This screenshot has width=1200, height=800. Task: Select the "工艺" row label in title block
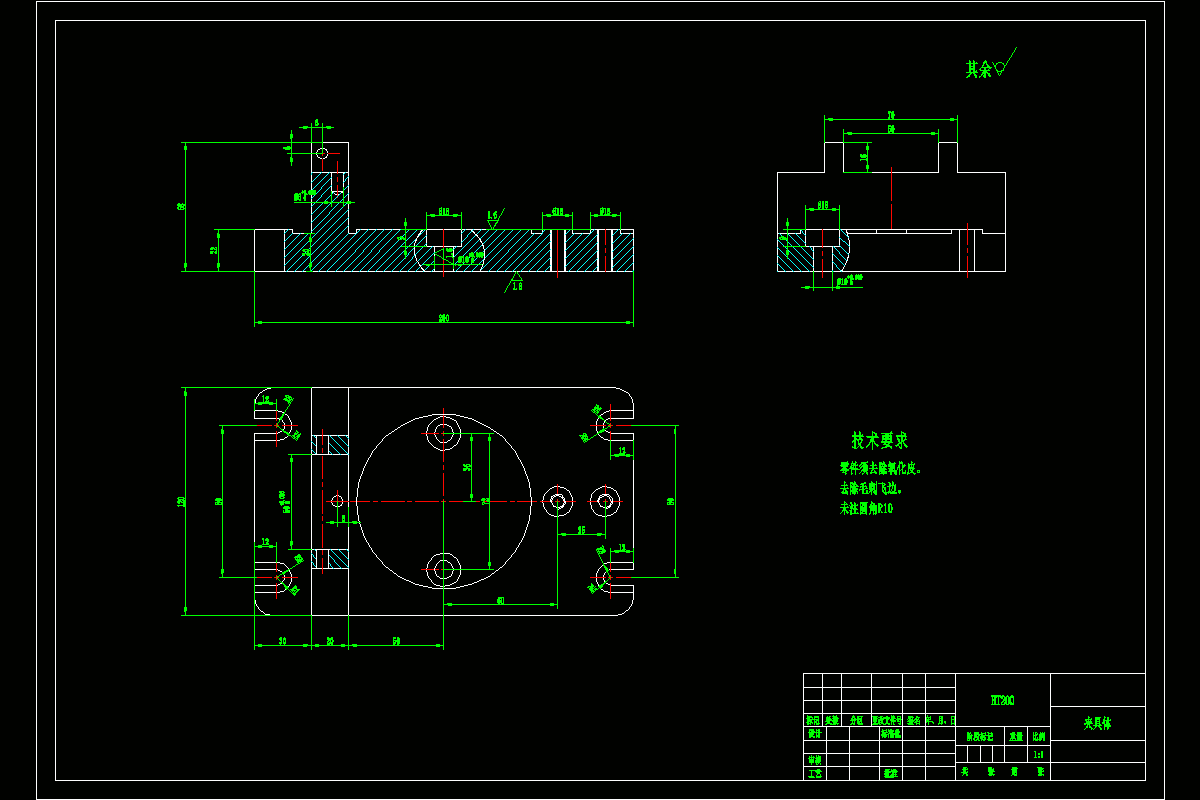(814, 773)
